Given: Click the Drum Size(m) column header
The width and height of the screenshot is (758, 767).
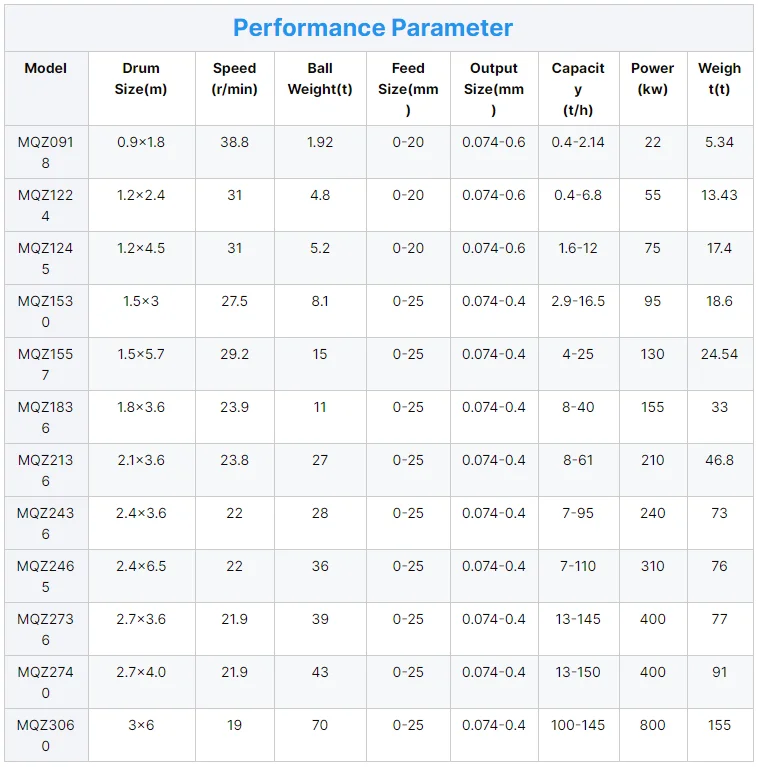Looking at the screenshot, I should [141, 78].
